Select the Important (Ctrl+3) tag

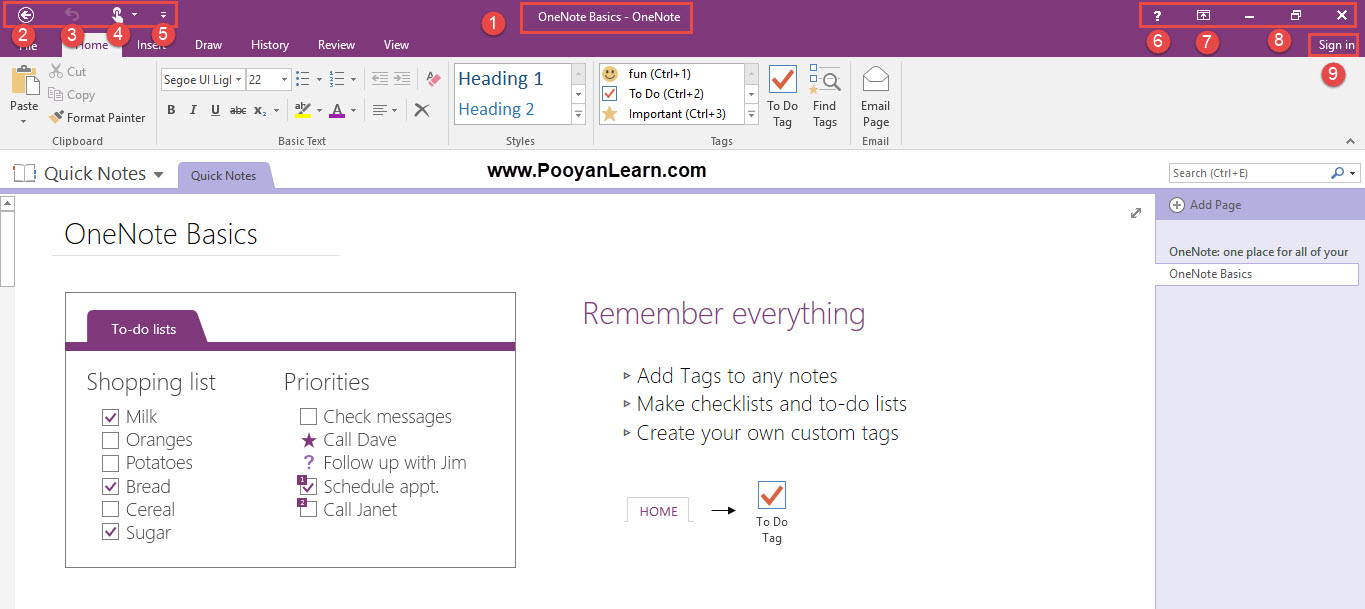click(671, 113)
